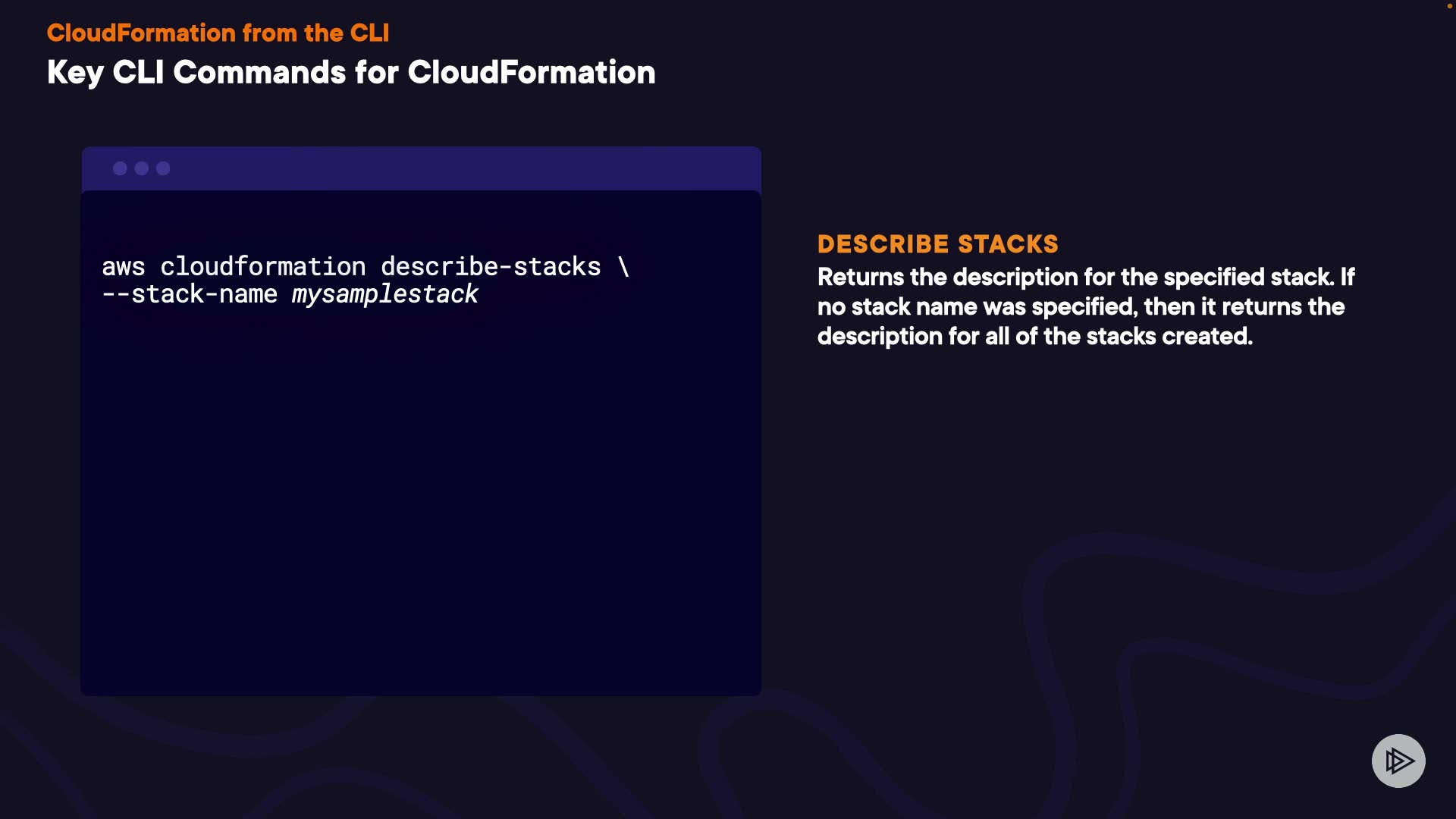
Task: Click the 'describe-stacks' subcommand text
Action: point(490,267)
